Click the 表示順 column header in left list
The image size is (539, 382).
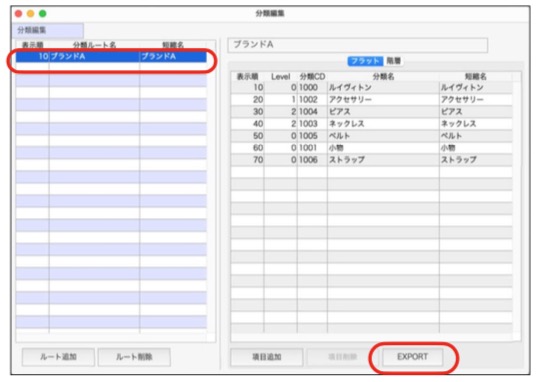coord(33,45)
